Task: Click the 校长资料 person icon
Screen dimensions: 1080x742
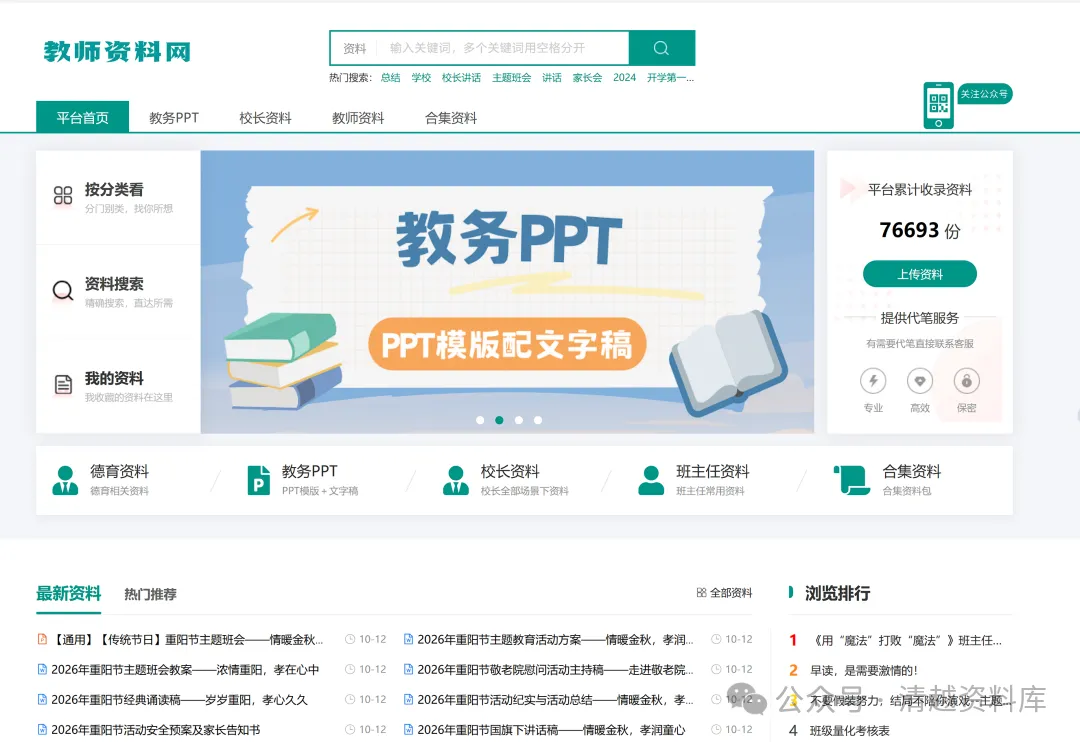Action: [455, 480]
